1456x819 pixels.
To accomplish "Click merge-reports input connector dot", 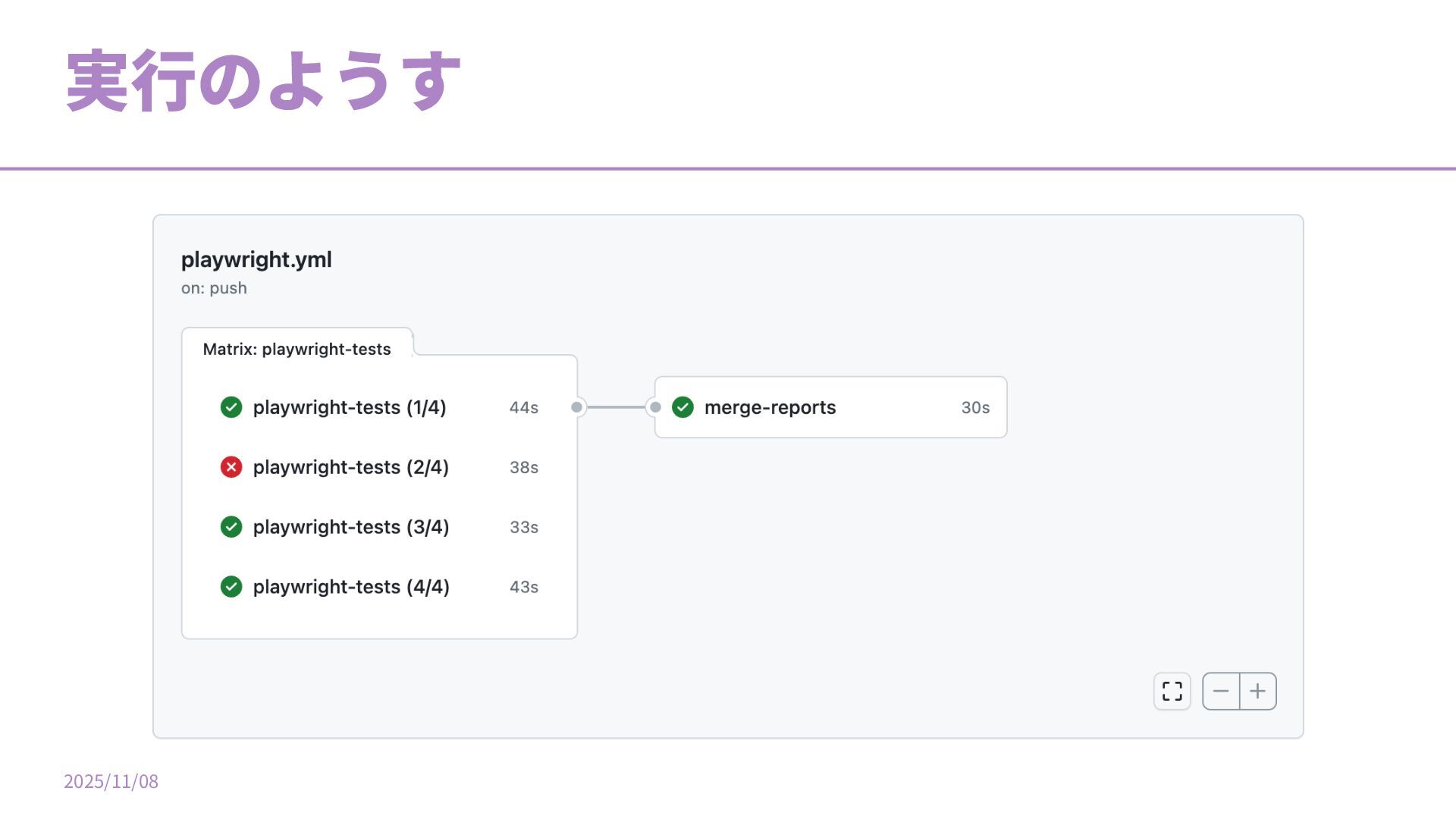I will click(x=655, y=407).
